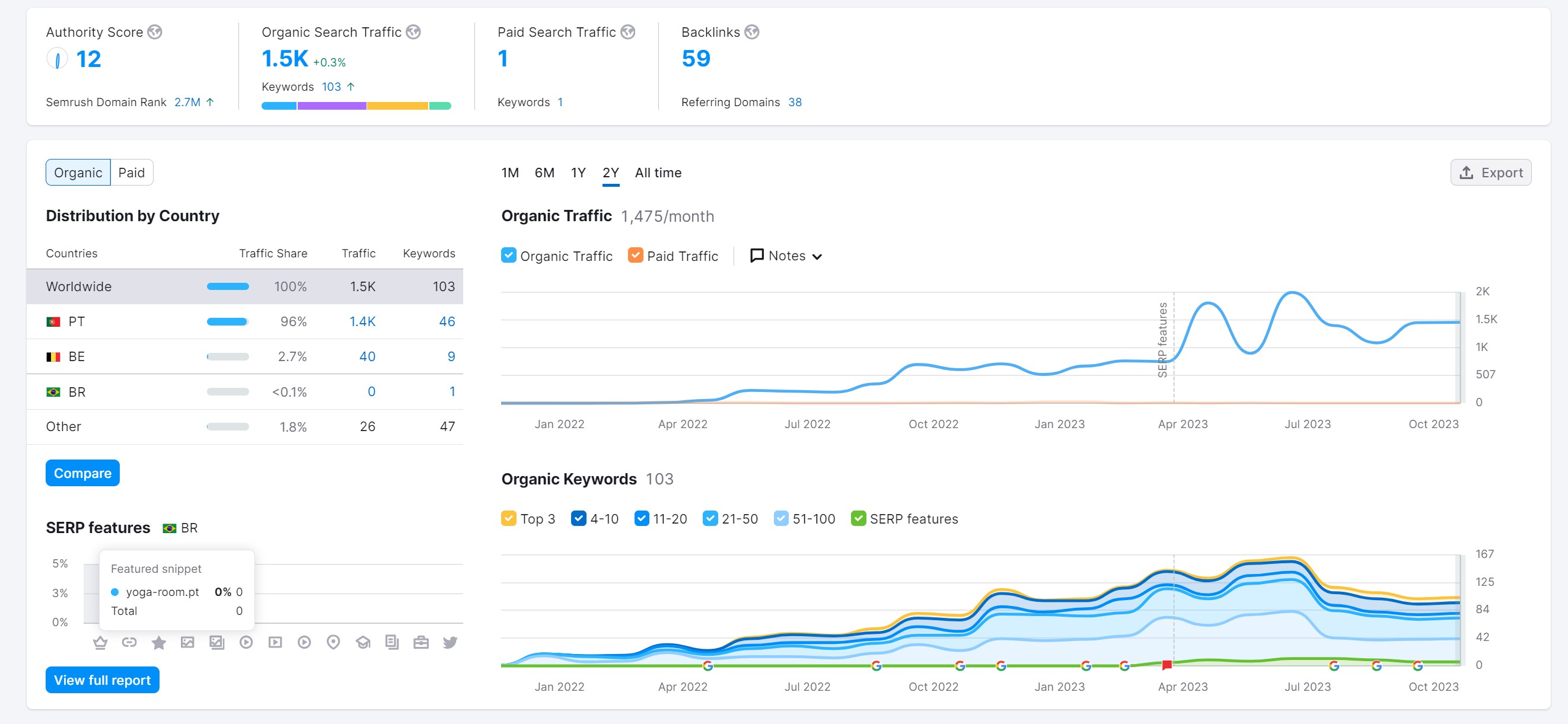Viewport: 1568px width, 724px height.
Task: Select the Twitter bird SERP icon
Action: (451, 643)
